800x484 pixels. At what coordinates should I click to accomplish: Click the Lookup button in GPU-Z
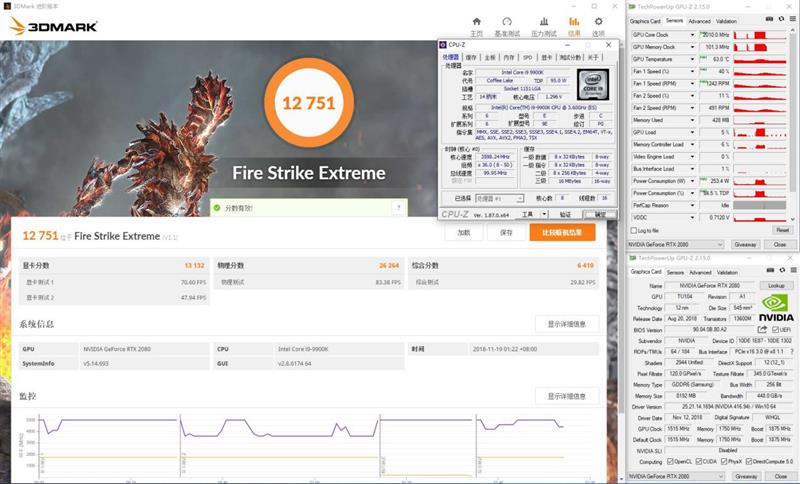point(777,286)
